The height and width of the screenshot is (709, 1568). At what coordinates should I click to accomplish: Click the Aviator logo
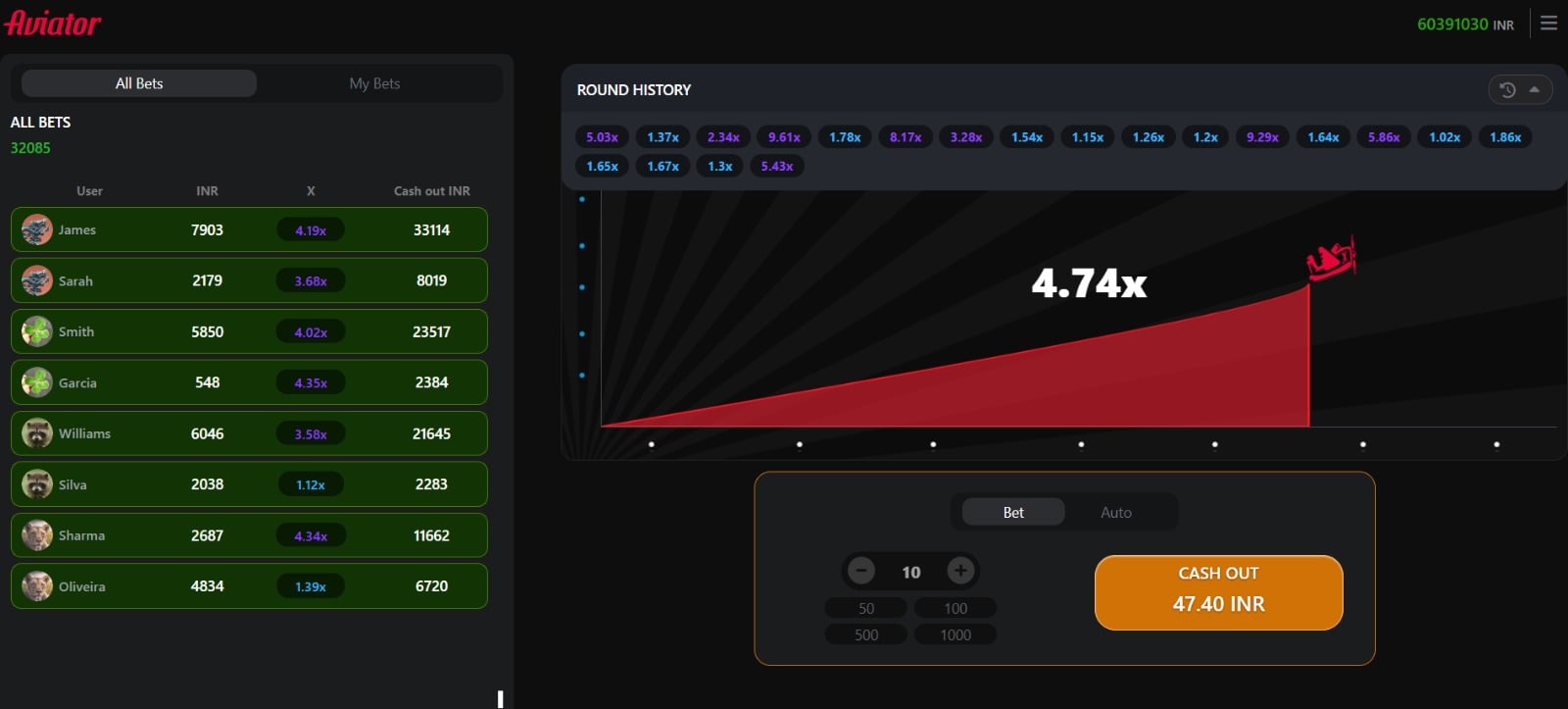[x=53, y=24]
